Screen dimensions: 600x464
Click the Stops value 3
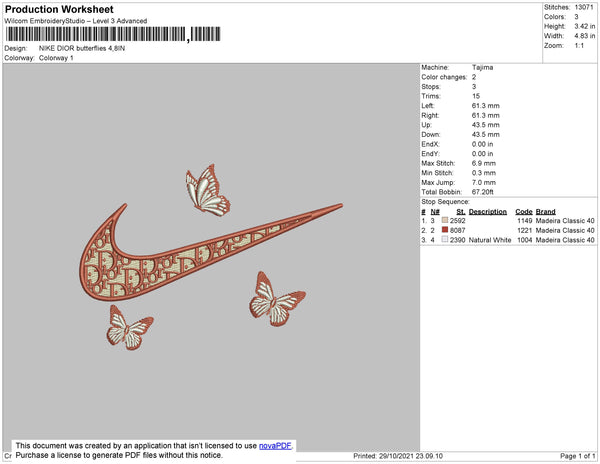[474, 86]
